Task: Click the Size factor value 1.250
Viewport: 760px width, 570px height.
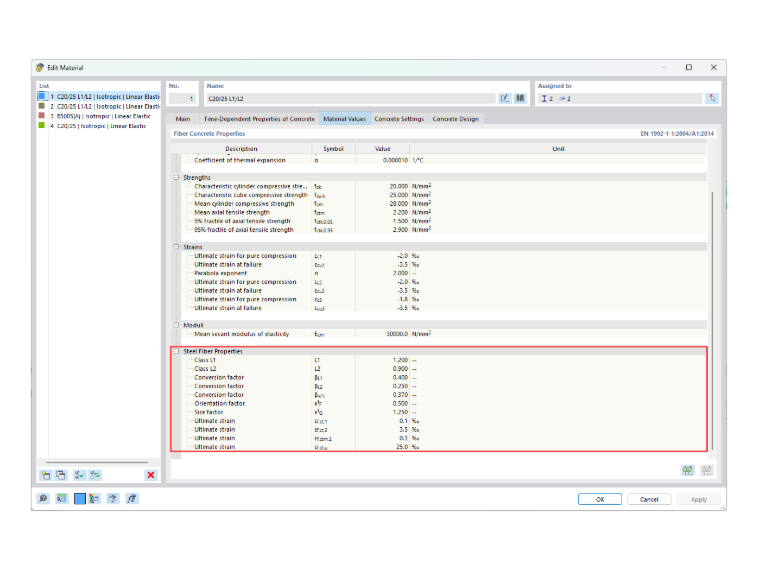Action: (400, 412)
